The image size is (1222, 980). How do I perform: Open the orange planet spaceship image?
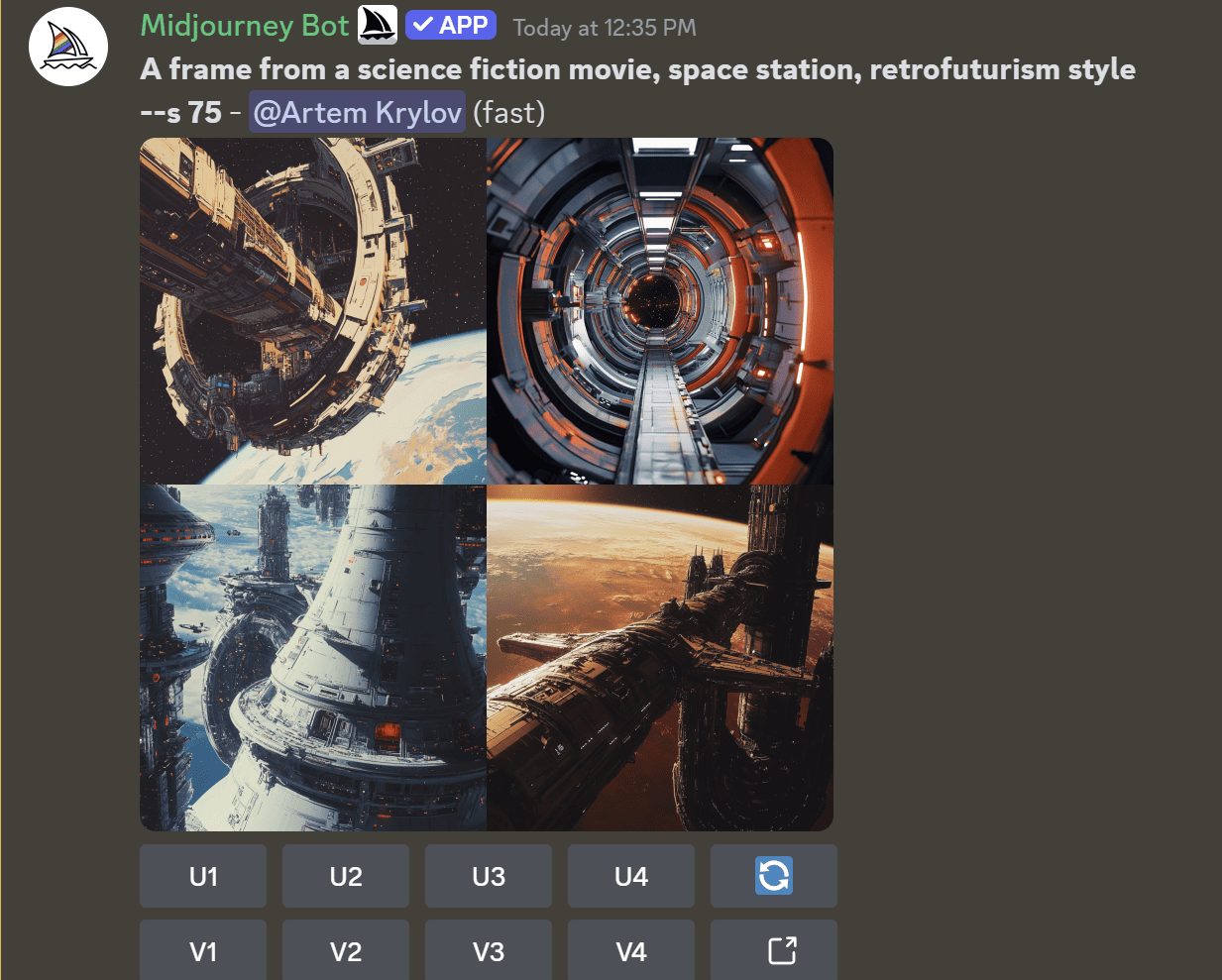[660, 658]
